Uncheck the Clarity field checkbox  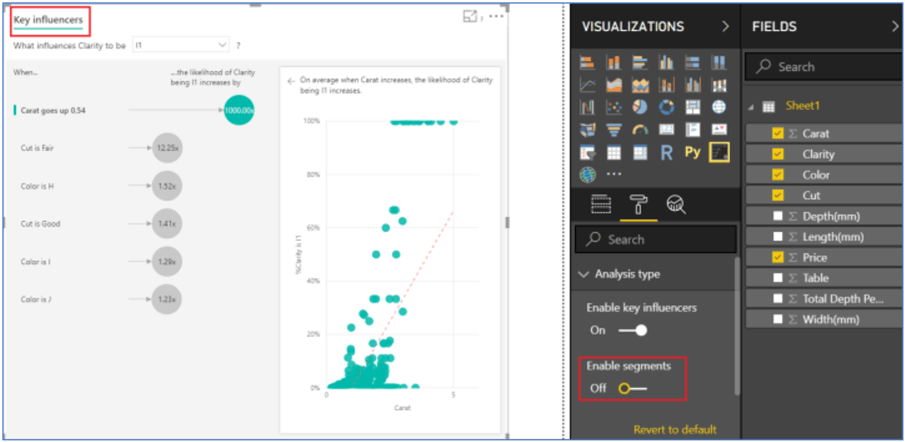tap(777, 154)
